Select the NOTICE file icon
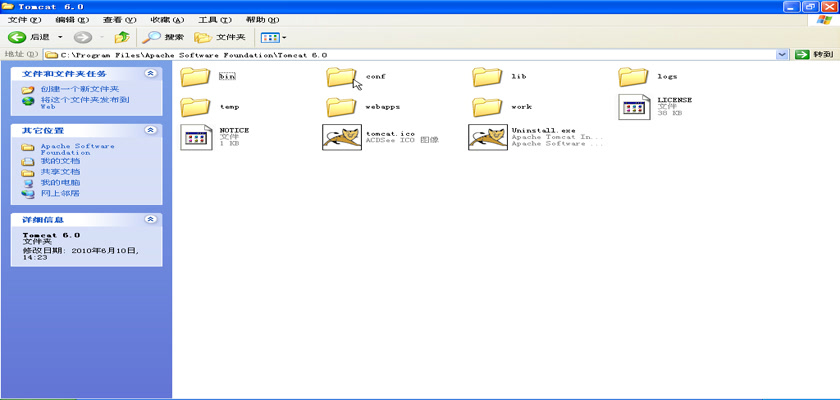Image resolution: width=840 pixels, height=400 pixels. (x=196, y=137)
